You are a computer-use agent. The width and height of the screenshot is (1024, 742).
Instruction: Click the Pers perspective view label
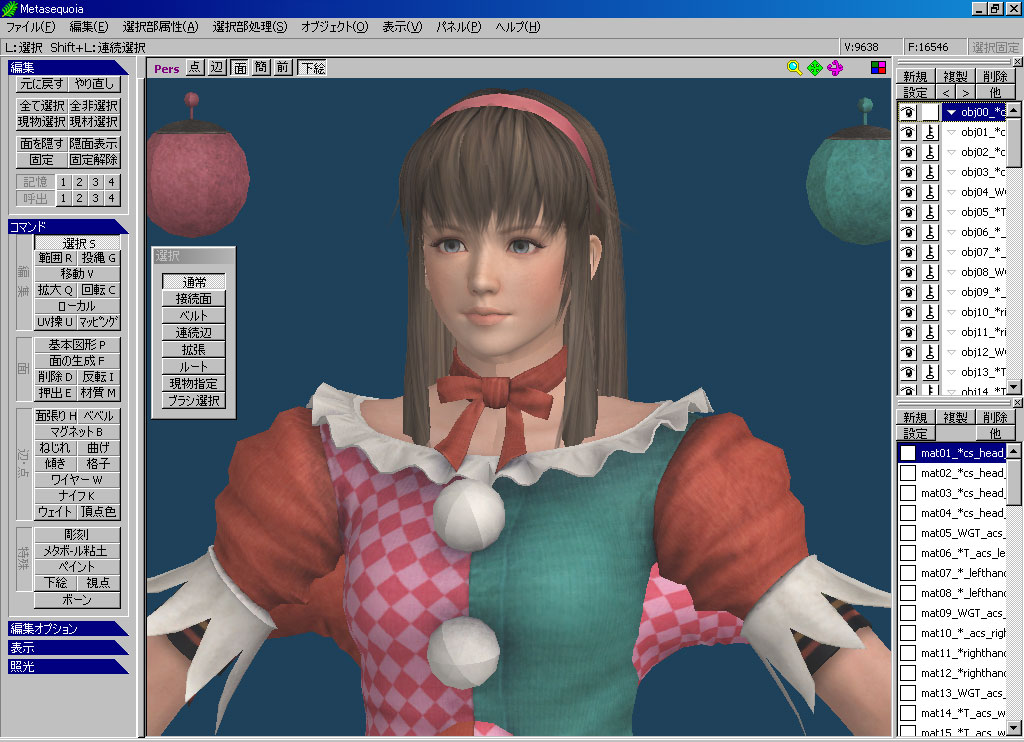[x=167, y=69]
